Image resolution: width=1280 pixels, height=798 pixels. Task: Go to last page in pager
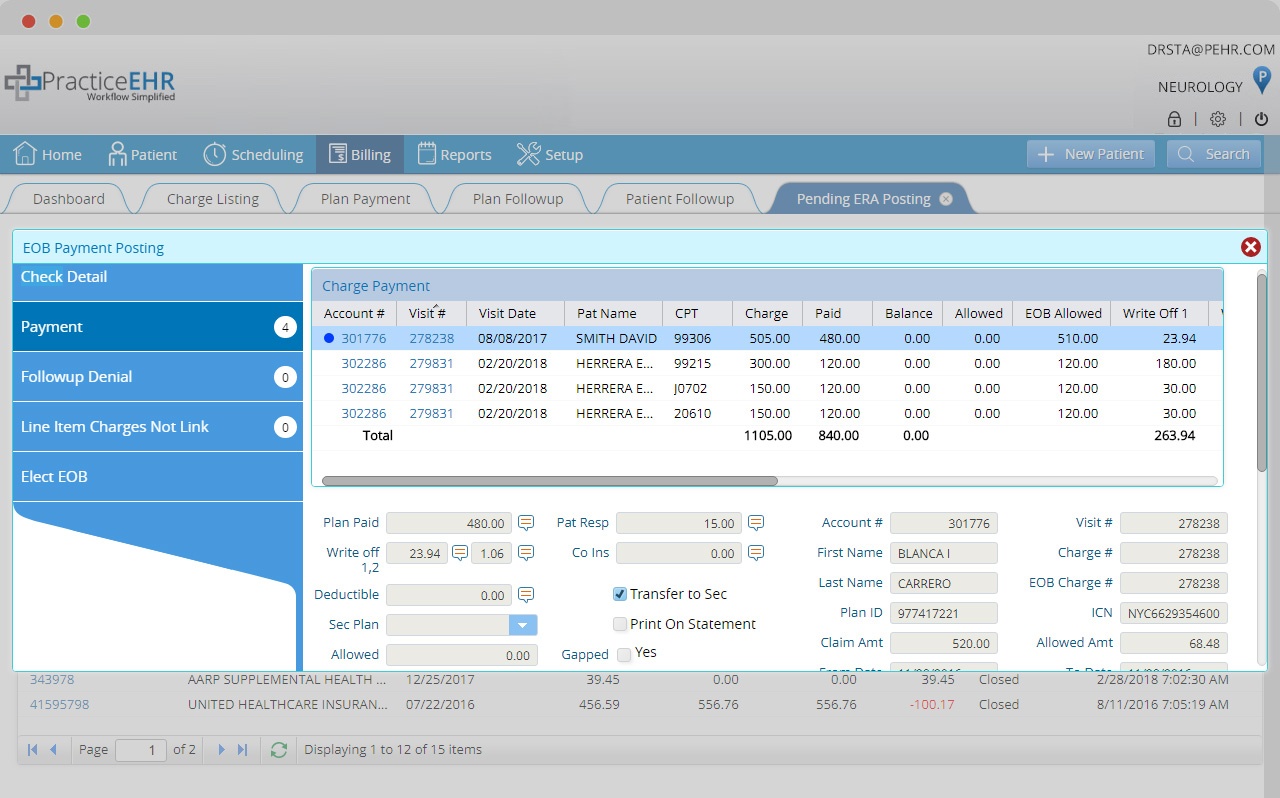click(242, 749)
